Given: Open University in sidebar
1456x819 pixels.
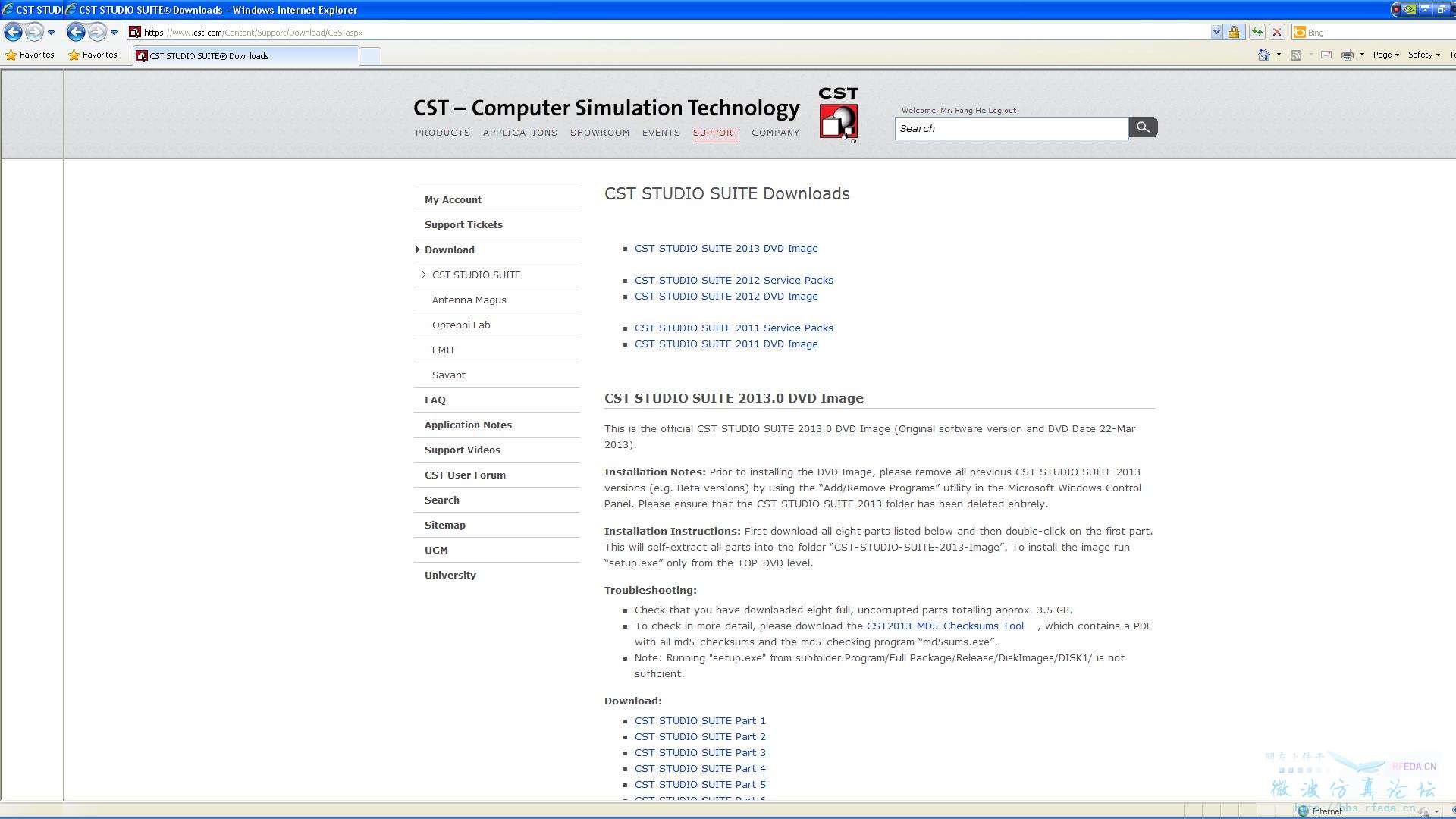Looking at the screenshot, I should tap(450, 575).
